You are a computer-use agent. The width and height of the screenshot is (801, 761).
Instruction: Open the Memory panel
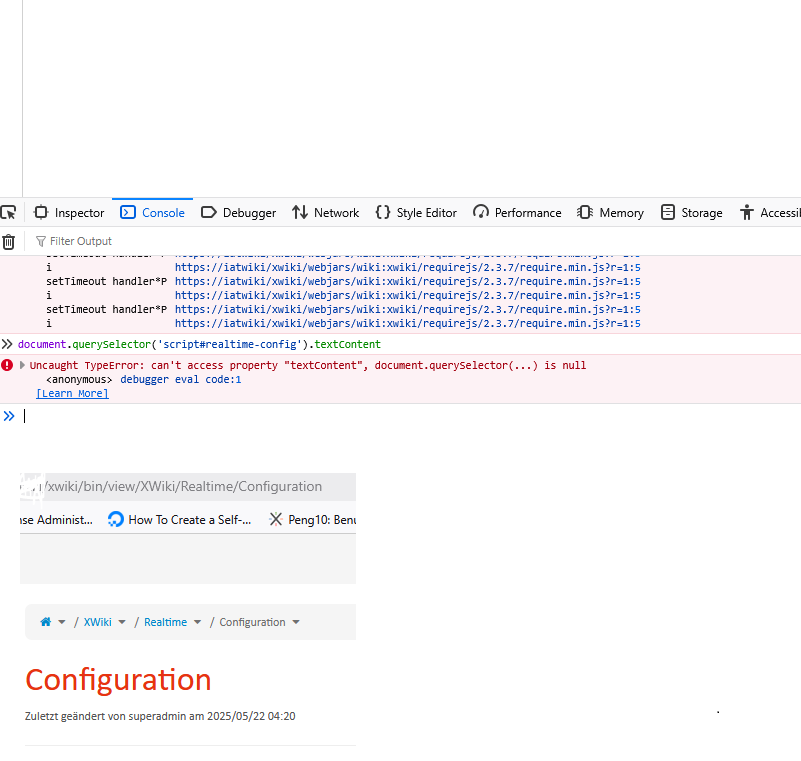click(610, 212)
